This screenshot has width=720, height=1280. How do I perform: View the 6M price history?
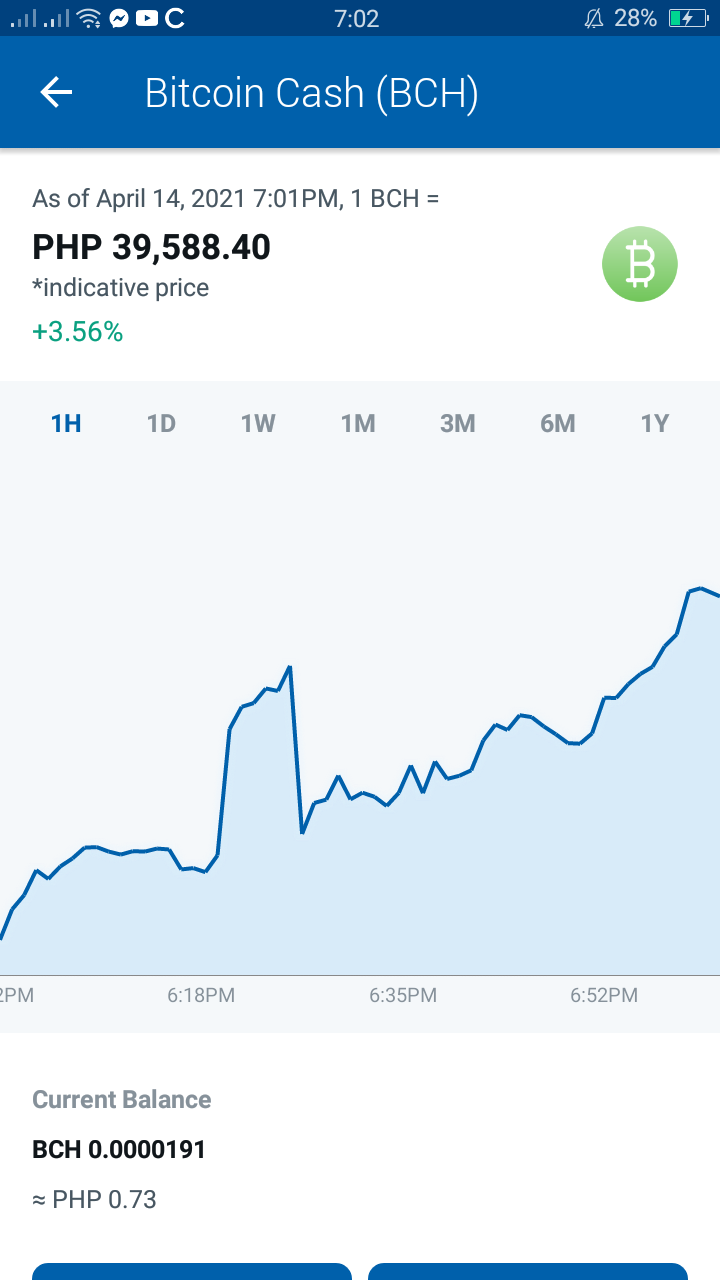point(558,424)
